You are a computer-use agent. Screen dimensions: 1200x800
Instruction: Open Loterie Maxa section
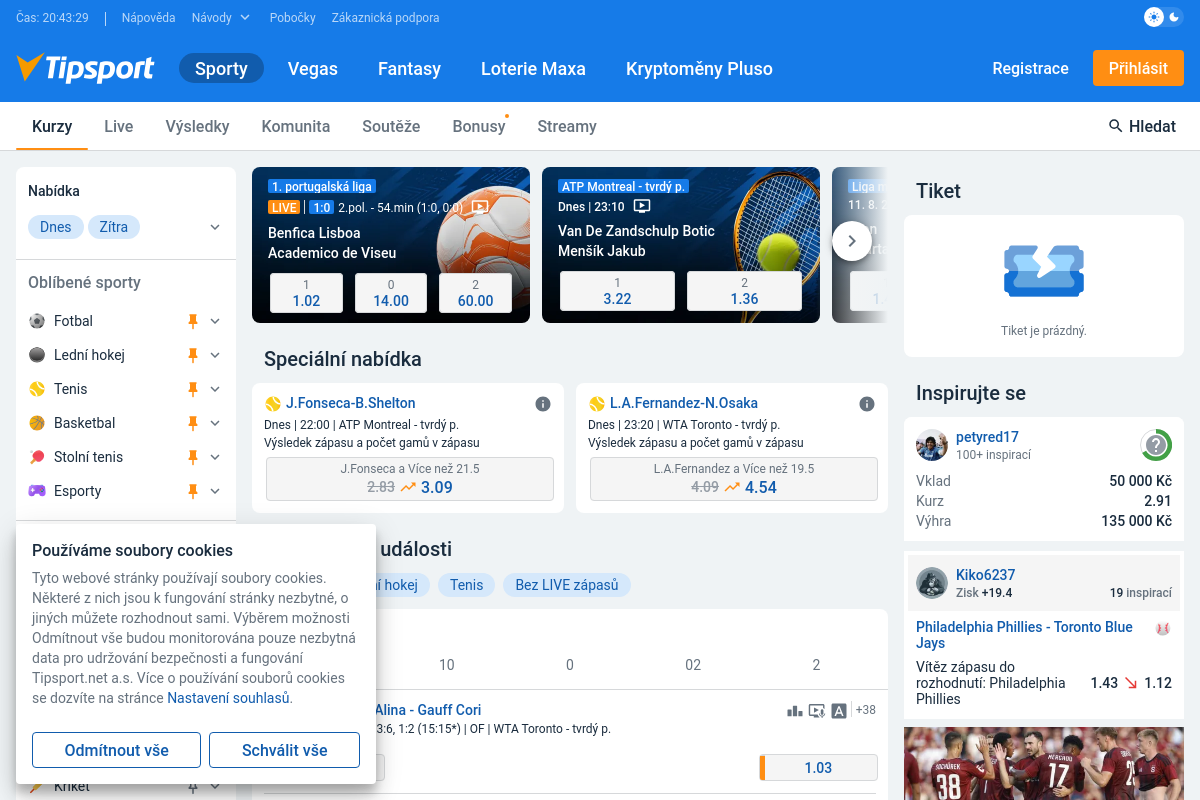tap(533, 69)
